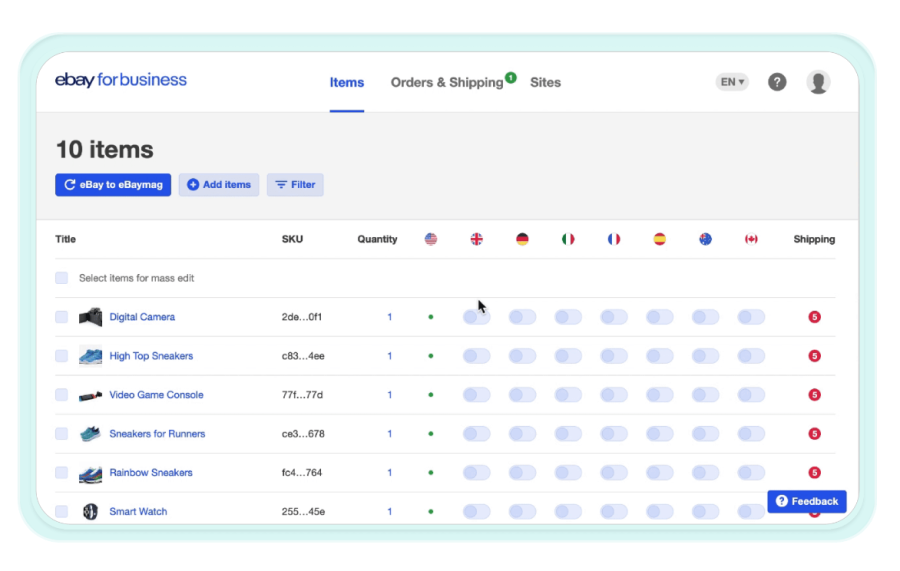Open the Rainbow Sneakers item link

click(x=151, y=472)
